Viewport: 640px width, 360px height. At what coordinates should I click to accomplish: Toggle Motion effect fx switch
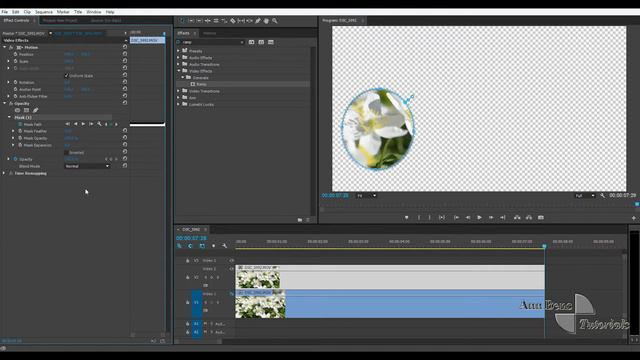click(x=11, y=47)
